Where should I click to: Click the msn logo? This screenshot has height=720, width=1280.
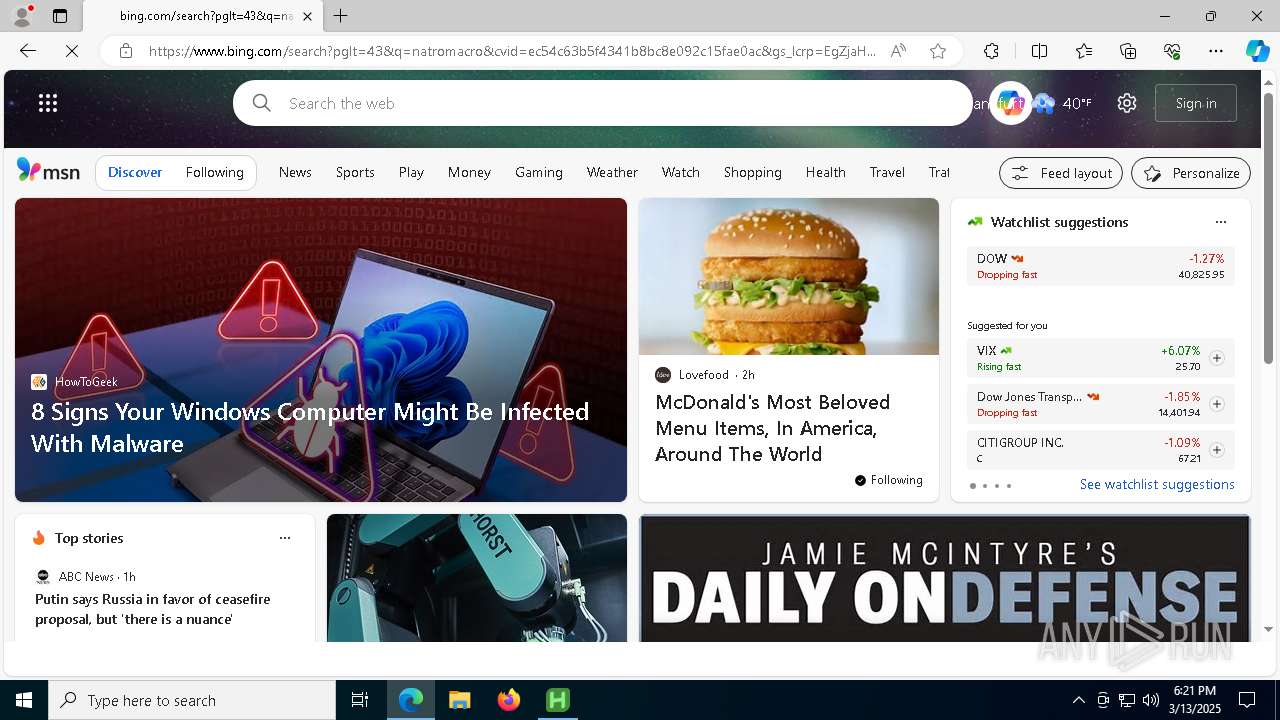tap(48, 171)
